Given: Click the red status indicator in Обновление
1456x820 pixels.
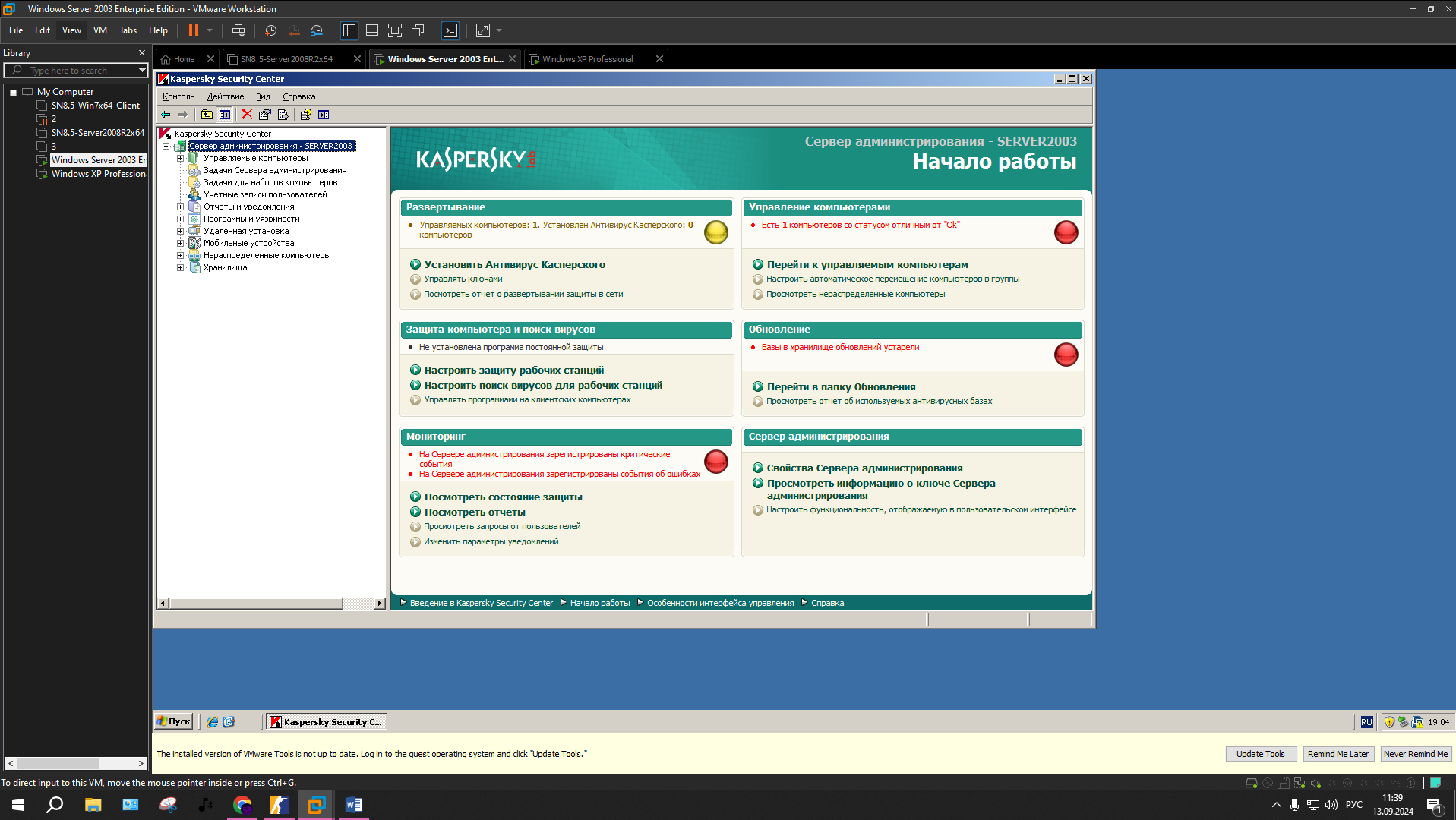Looking at the screenshot, I should pyautogui.click(x=1066, y=355).
